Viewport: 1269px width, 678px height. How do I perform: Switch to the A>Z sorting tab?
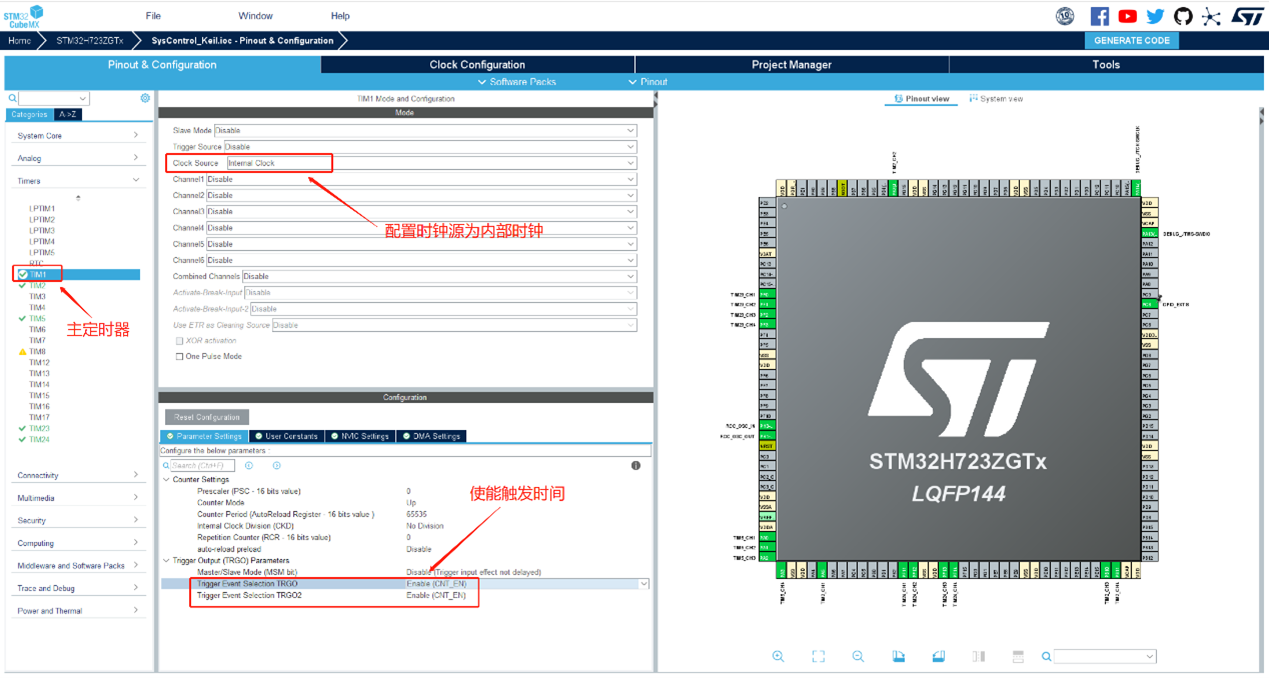coord(67,115)
